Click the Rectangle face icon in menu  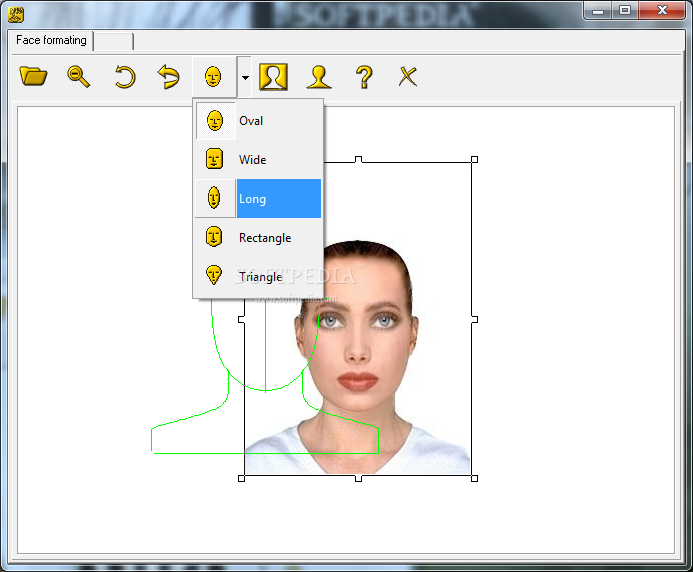(x=214, y=236)
